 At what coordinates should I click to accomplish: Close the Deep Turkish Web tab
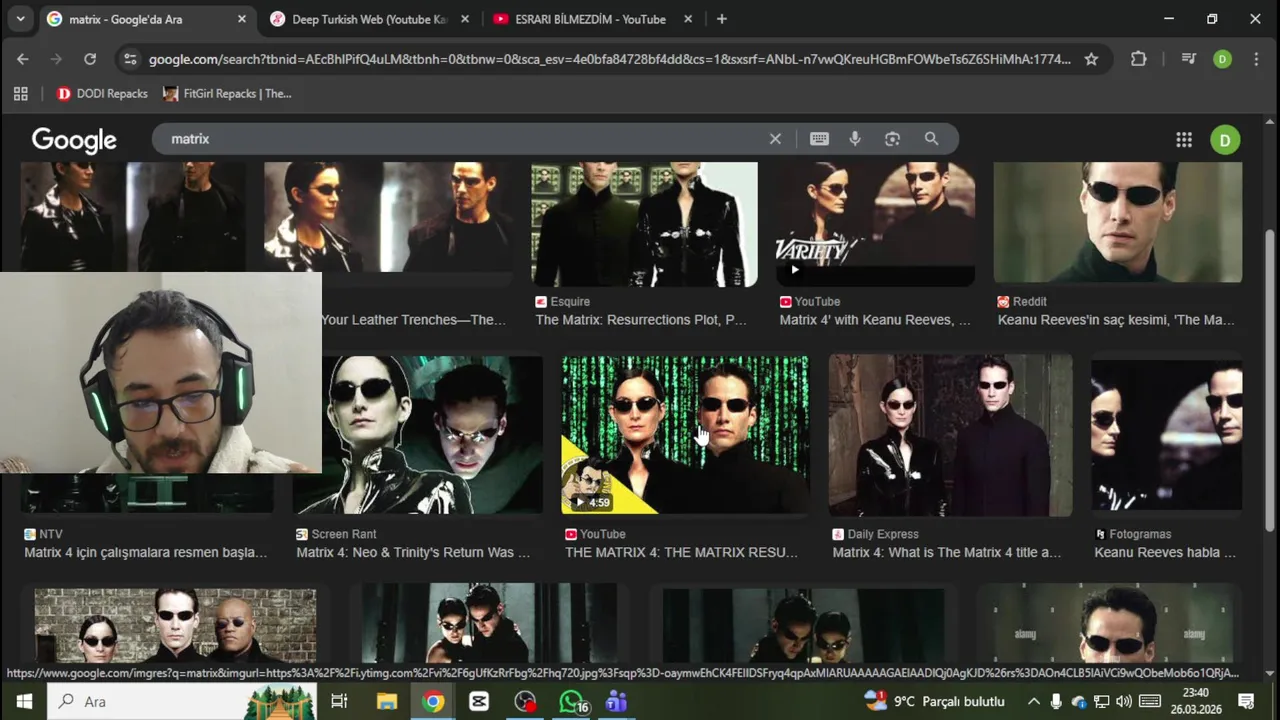pos(465,19)
